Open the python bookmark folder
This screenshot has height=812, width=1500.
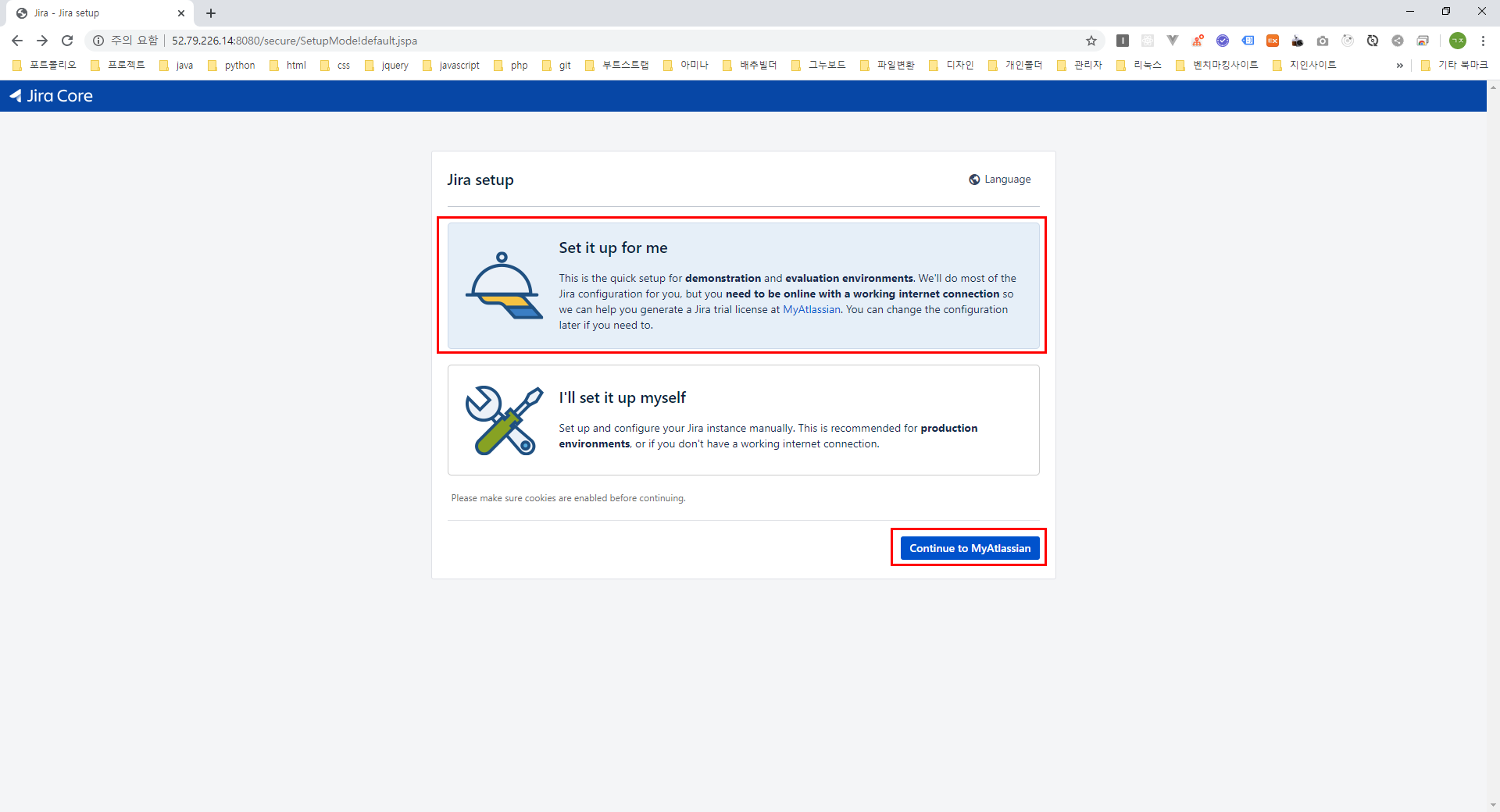(x=232, y=66)
